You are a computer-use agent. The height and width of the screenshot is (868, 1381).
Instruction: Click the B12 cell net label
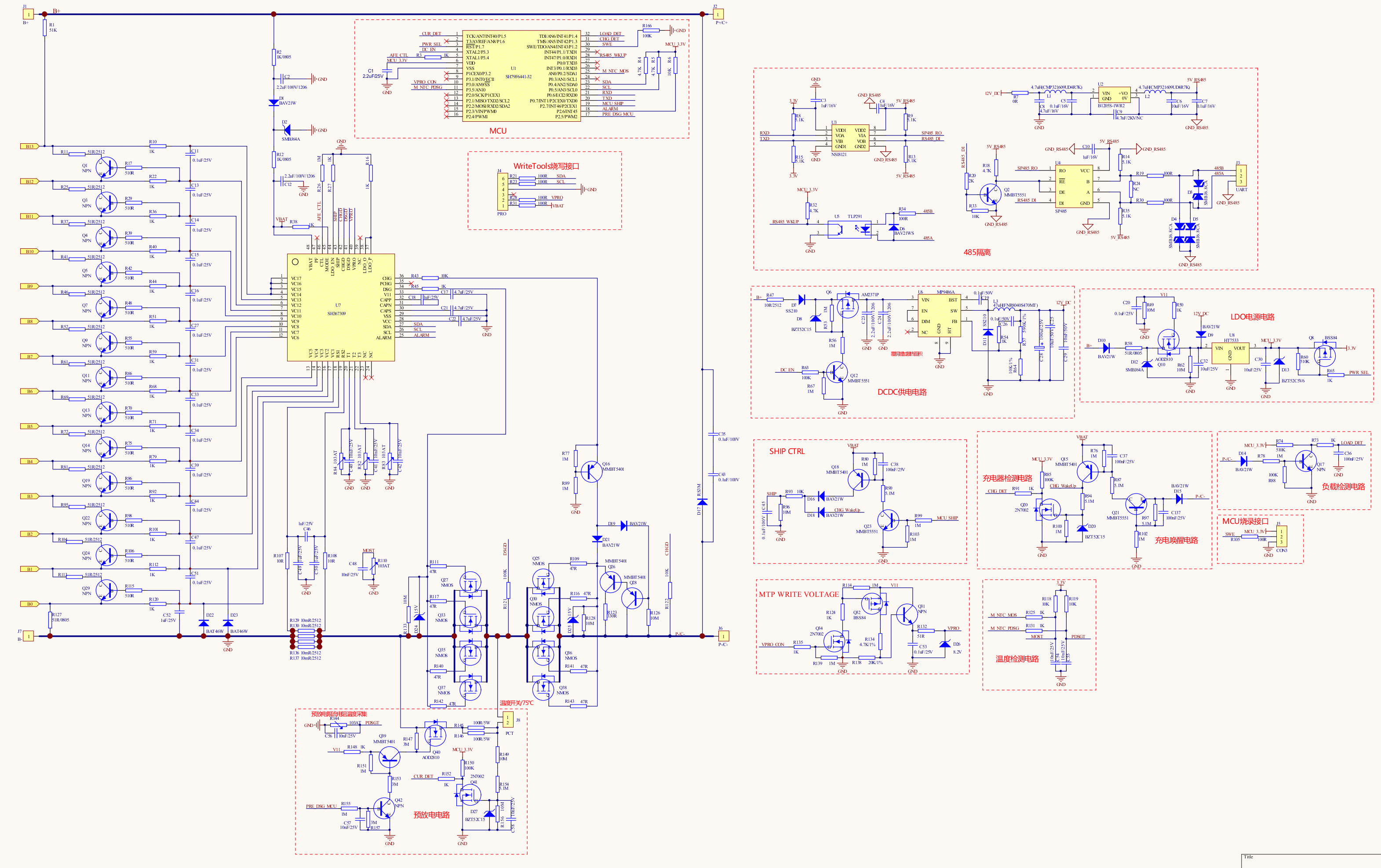30,182
